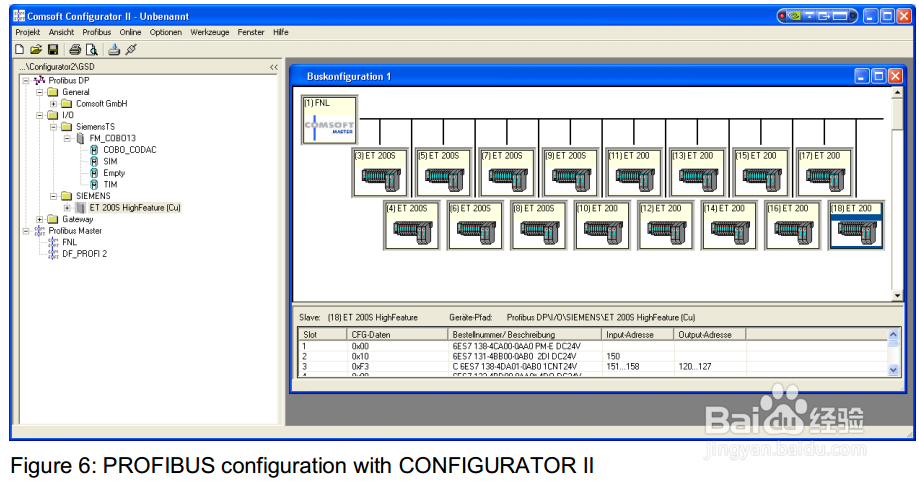Click the Output-Adresse column header
Screen dimensions: 919x481
point(710,335)
